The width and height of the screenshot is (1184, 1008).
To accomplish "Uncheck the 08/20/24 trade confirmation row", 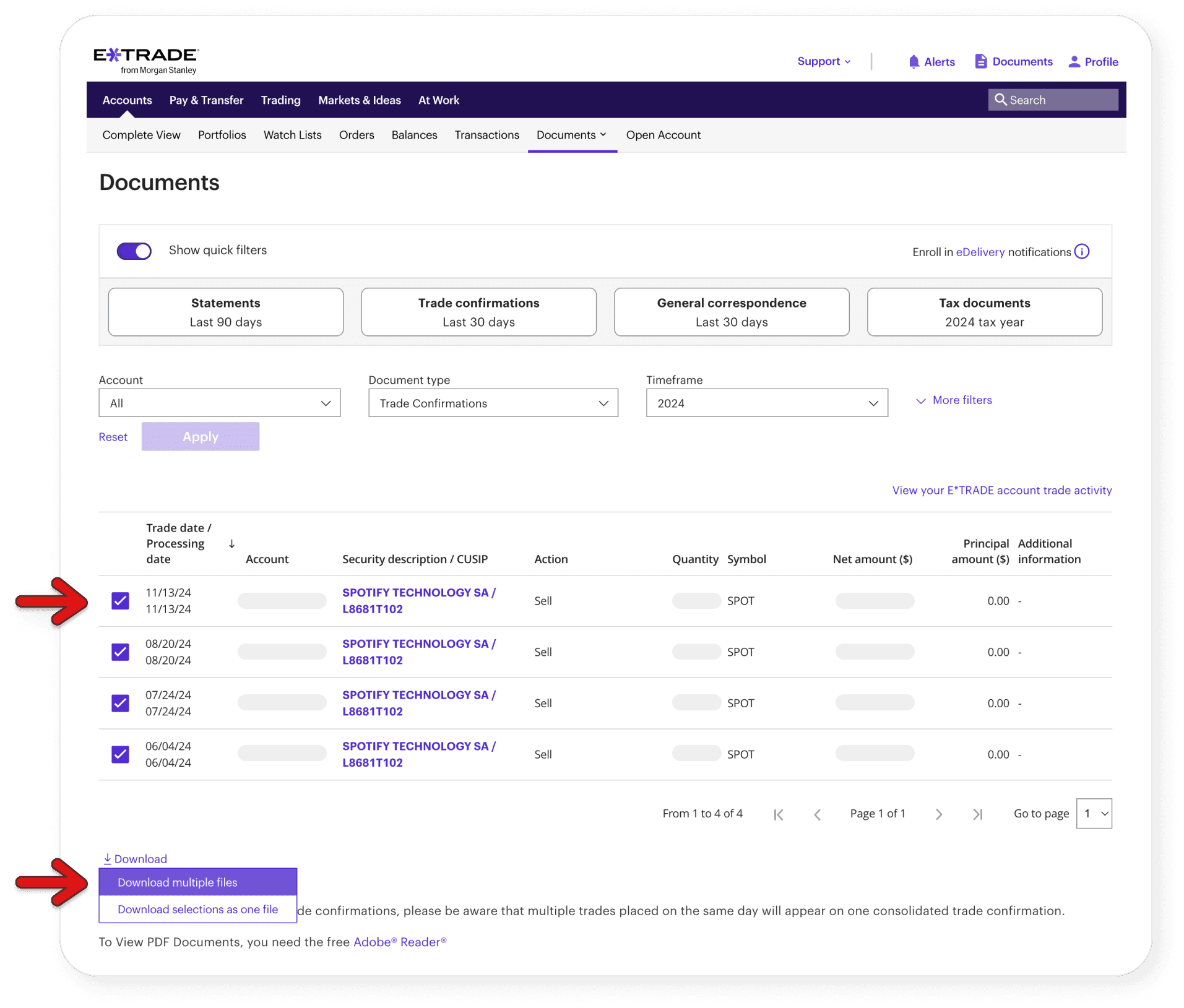I will tap(120, 652).
